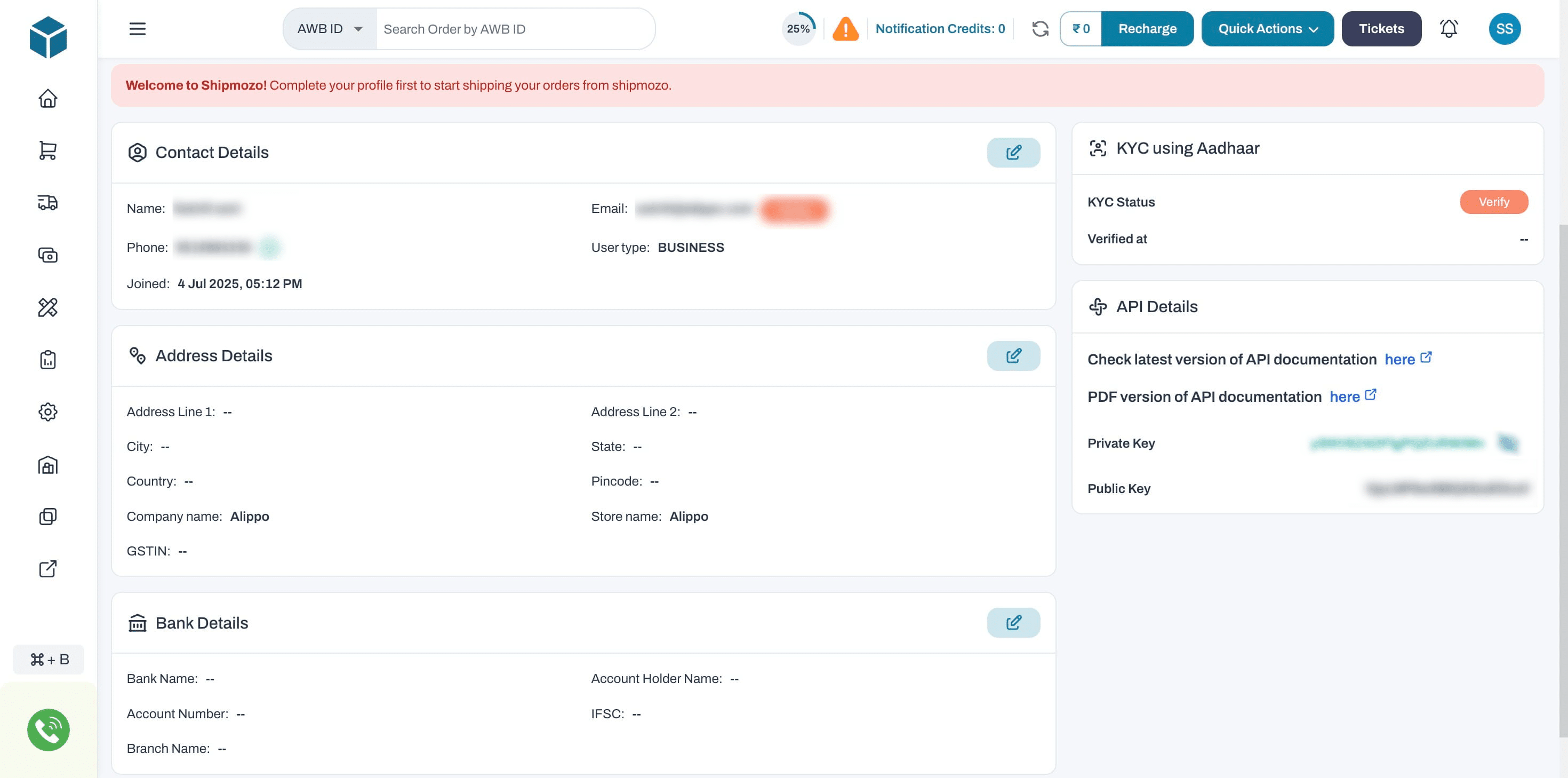Screen dimensions: 1568x778
Task: Click the 25% profile completion indicator
Action: (x=797, y=27)
